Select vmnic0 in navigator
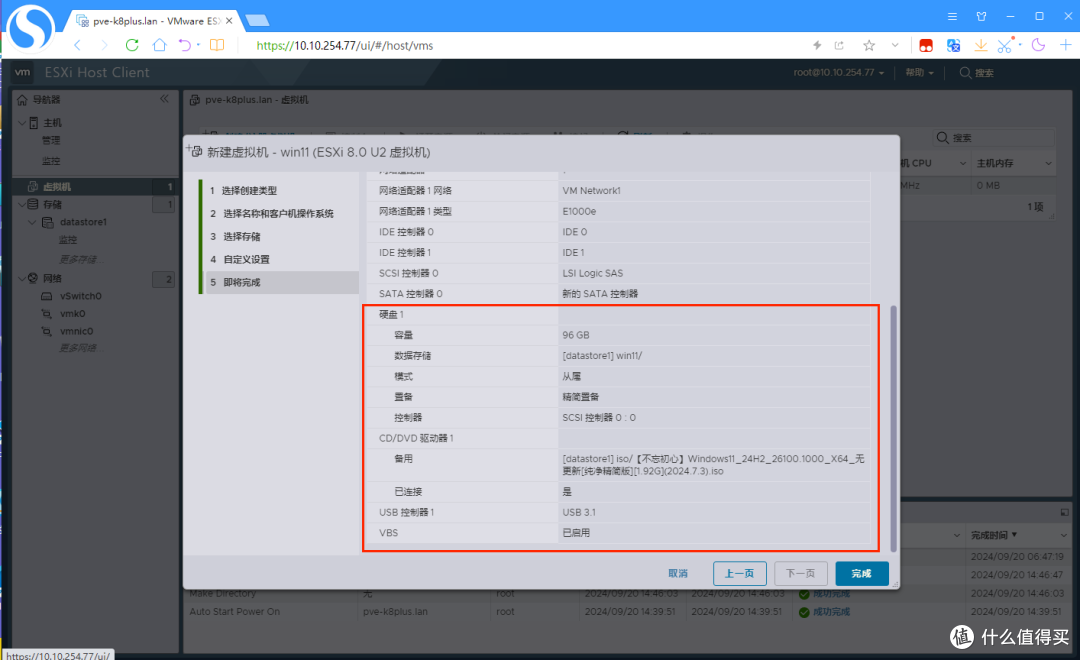Image resolution: width=1080 pixels, height=660 pixels. pyautogui.click(x=76, y=331)
